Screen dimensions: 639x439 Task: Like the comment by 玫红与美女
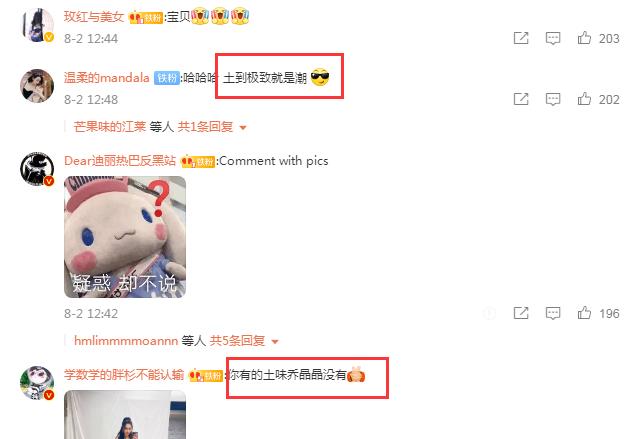[584, 38]
